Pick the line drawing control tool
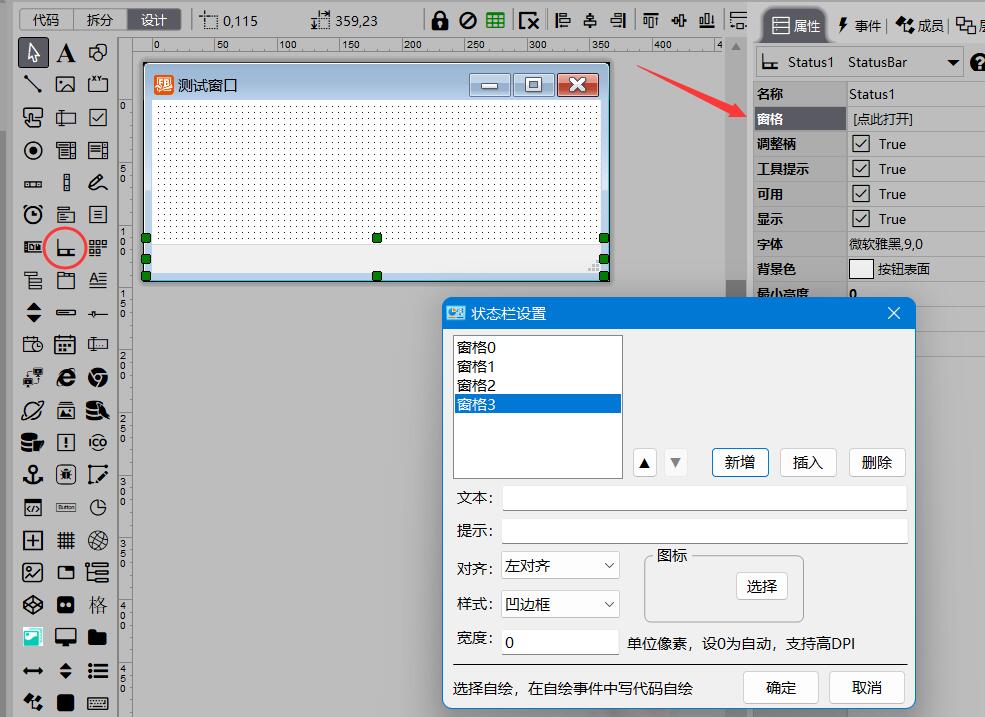Image resolution: width=985 pixels, height=717 pixels. pyautogui.click(x=33, y=84)
